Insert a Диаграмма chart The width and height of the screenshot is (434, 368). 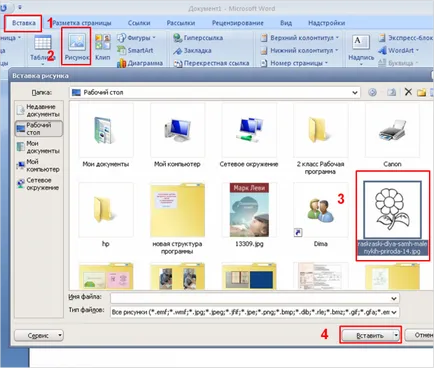140,63
